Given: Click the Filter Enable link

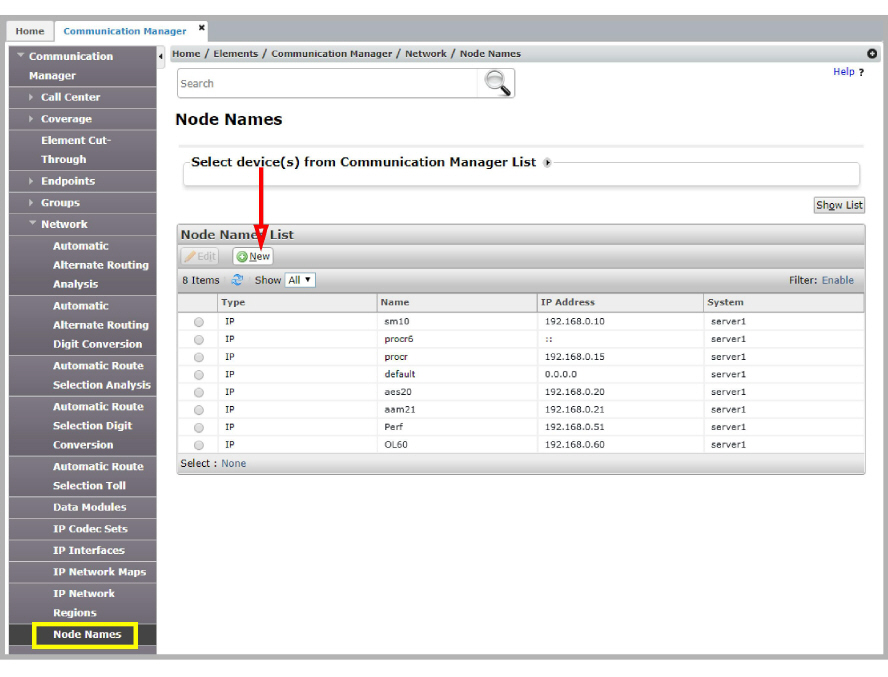Looking at the screenshot, I should pyautogui.click(x=838, y=280).
